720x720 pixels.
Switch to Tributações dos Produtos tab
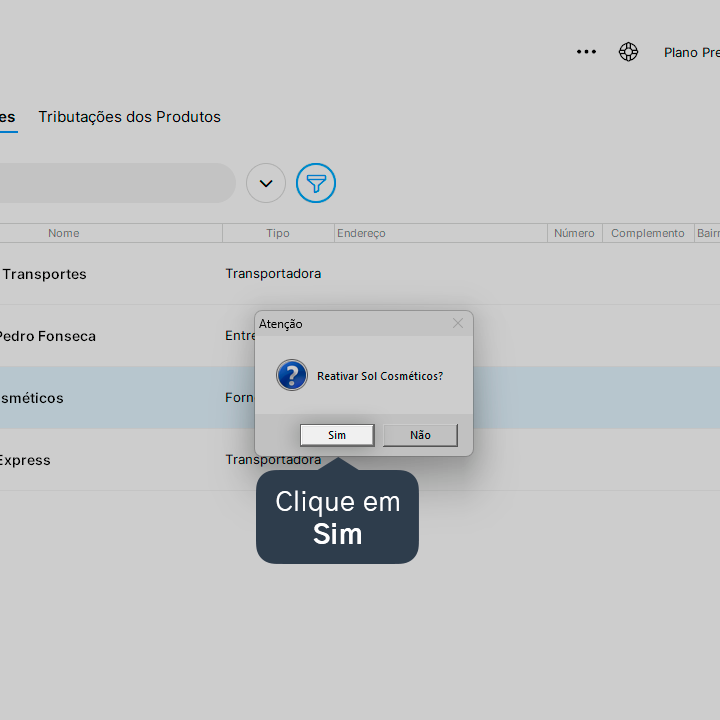coord(129,117)
